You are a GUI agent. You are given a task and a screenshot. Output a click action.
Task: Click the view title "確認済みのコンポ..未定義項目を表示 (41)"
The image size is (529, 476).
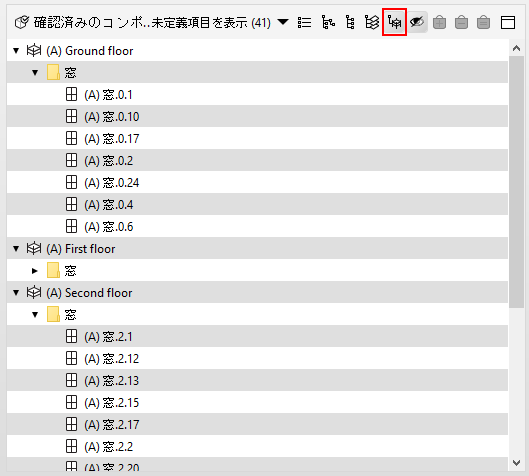click(152, 23)
